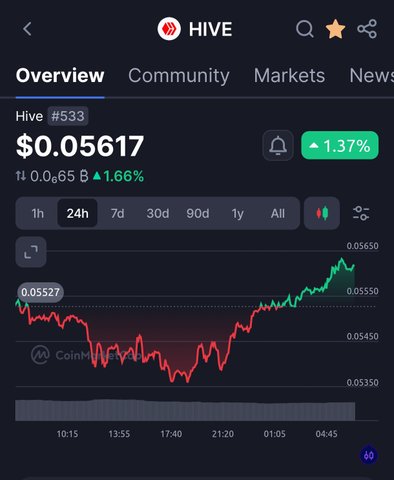Viewport: 394px width, 480px height.
Task: Tap the 04:45 time axis label
Action: [x=326, y=434]
